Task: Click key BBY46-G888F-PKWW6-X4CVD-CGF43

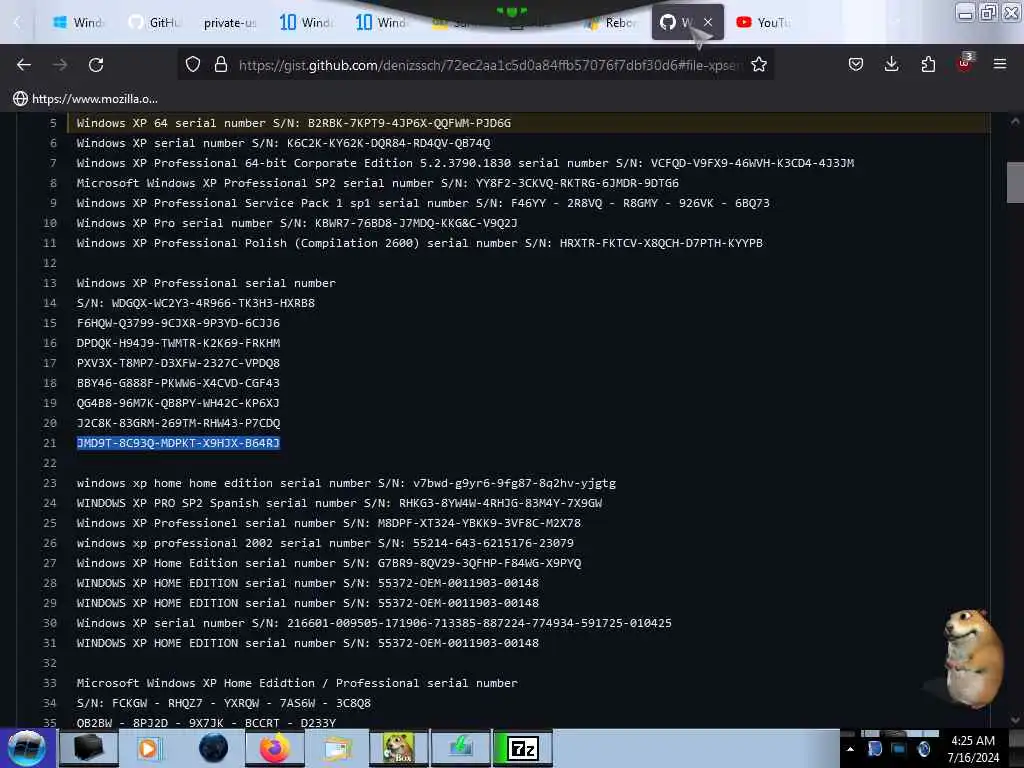Action: [x=178, y=383]
